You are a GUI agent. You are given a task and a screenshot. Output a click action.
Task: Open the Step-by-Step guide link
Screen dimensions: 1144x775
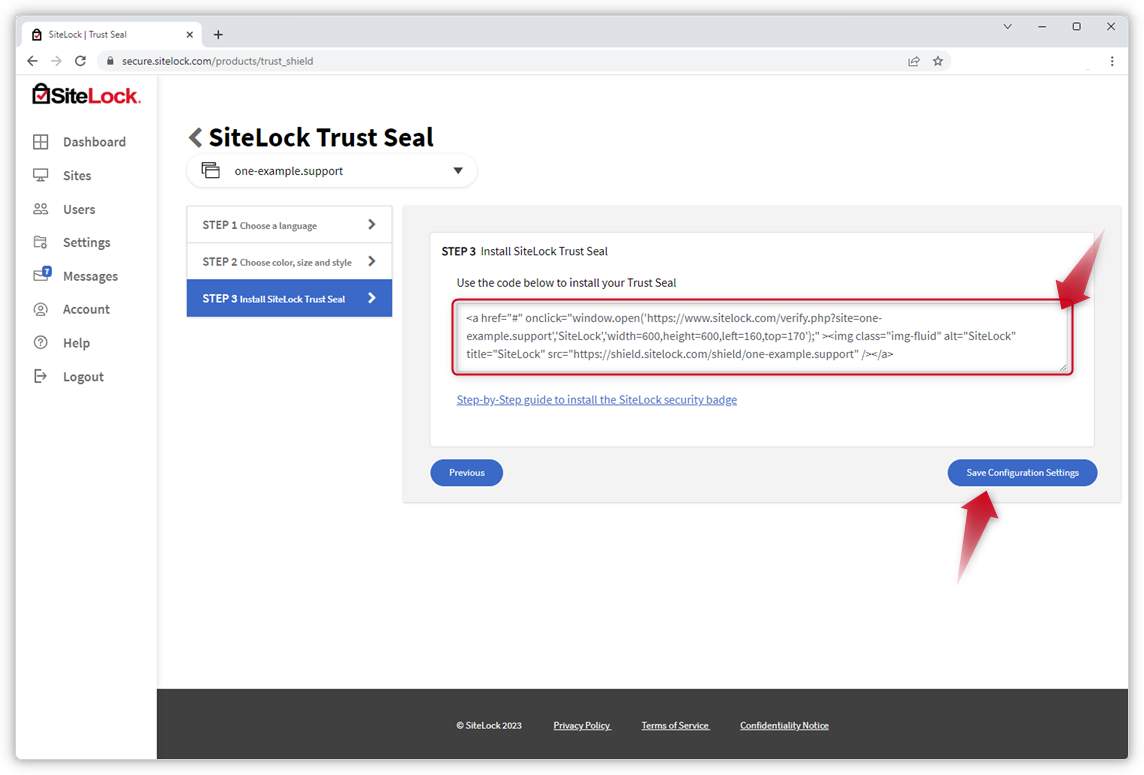point(596,399)
